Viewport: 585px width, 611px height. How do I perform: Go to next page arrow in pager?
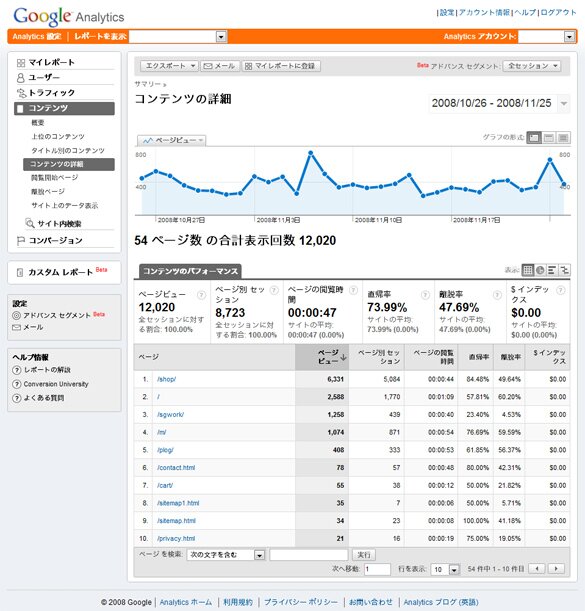[x=556, y=569]
